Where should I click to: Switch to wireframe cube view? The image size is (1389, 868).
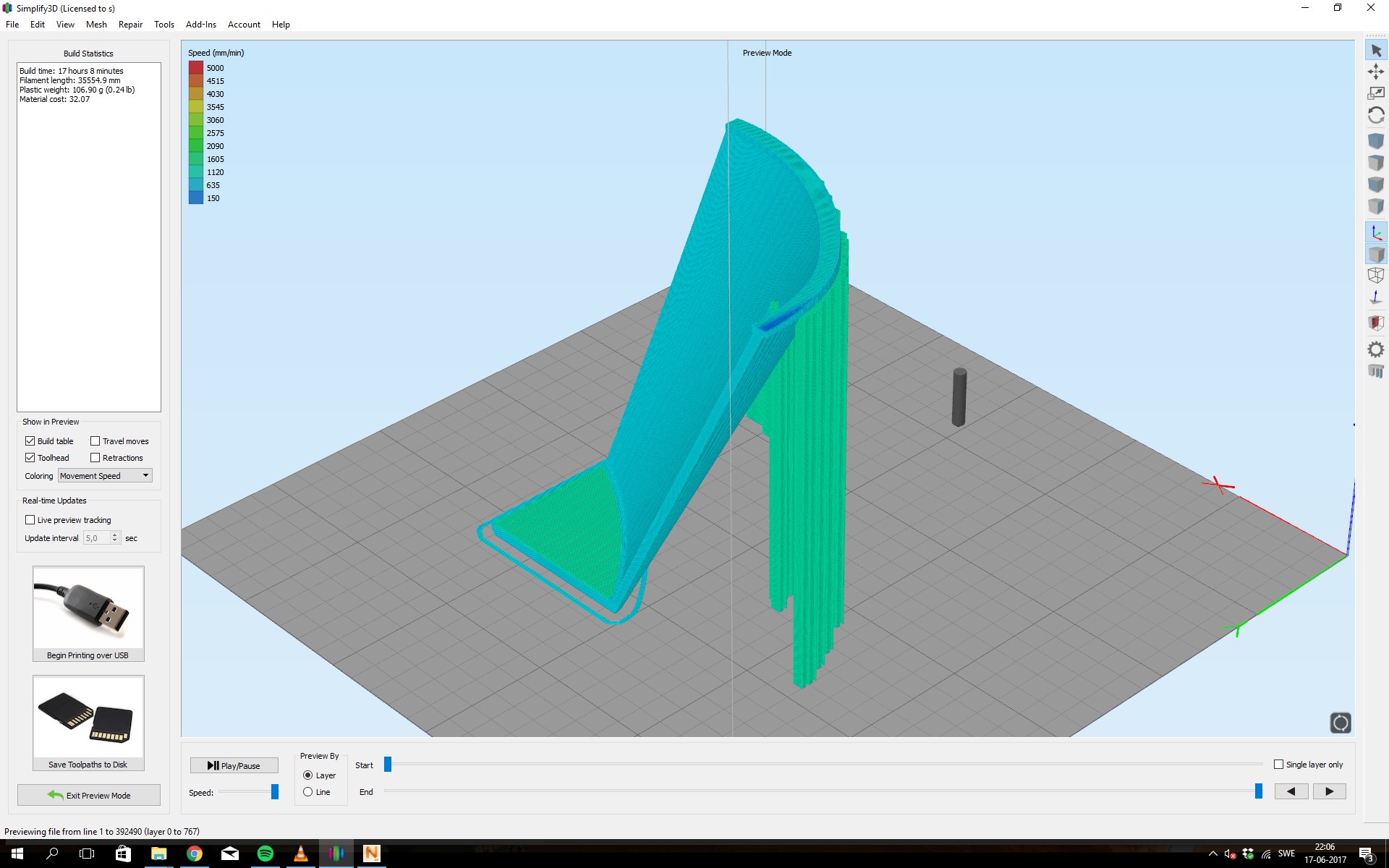[1376, 276]
